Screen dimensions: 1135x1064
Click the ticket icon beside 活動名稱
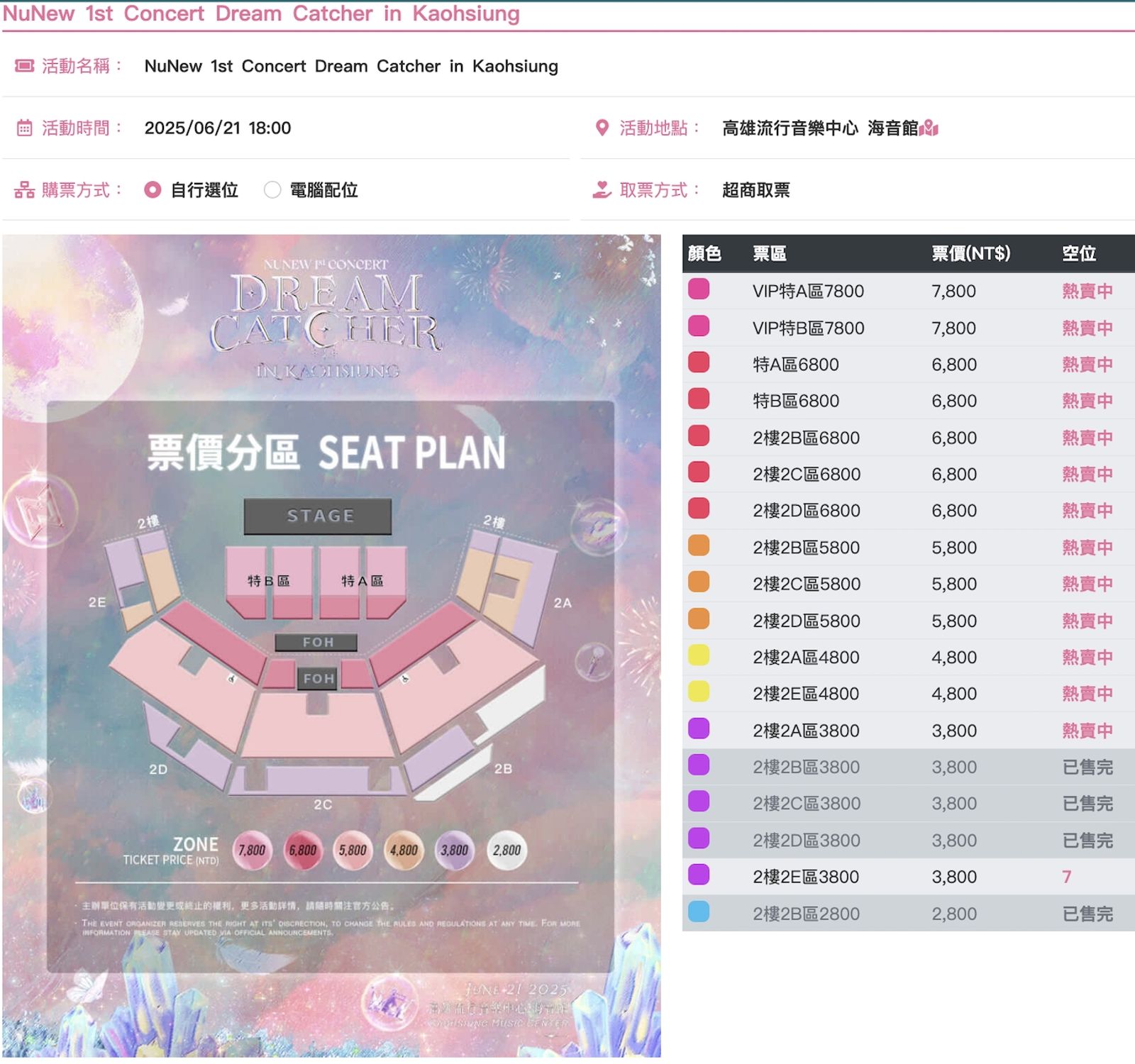(x=25, y=66)
